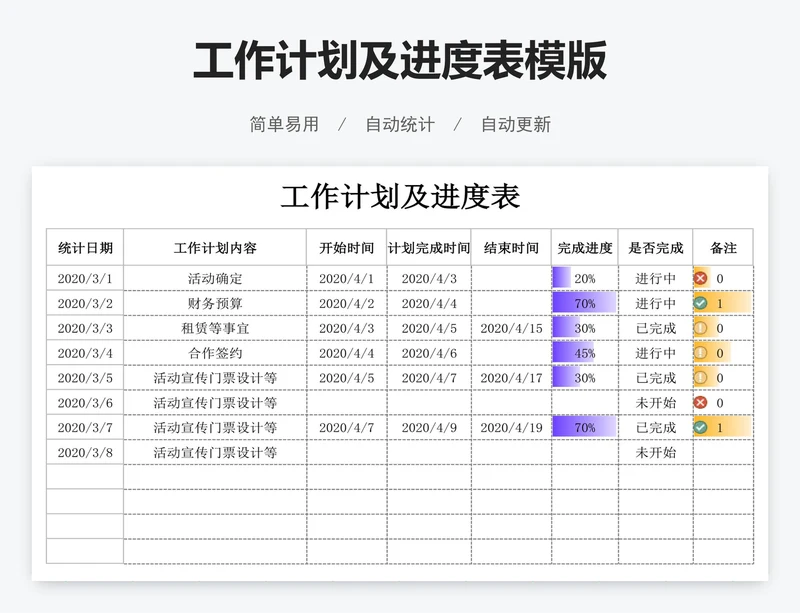
Task: Select the planned completion 2020/4/6 for 合作签约
Action: (429, 353)
